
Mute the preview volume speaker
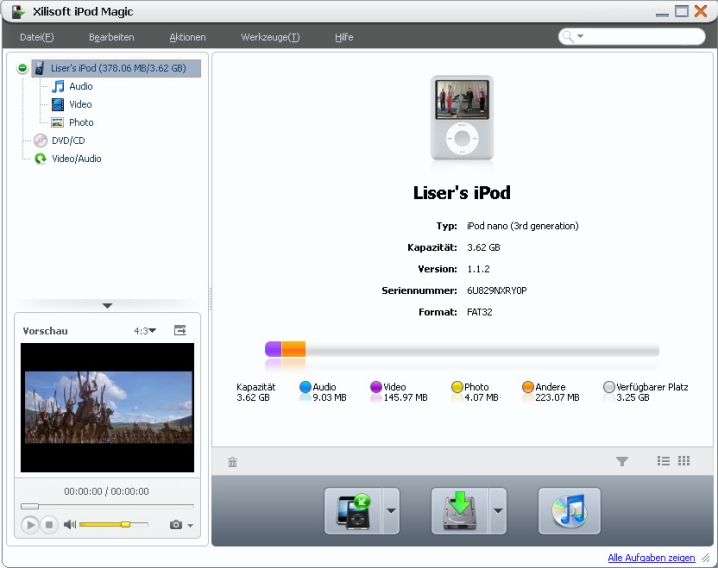70,524
